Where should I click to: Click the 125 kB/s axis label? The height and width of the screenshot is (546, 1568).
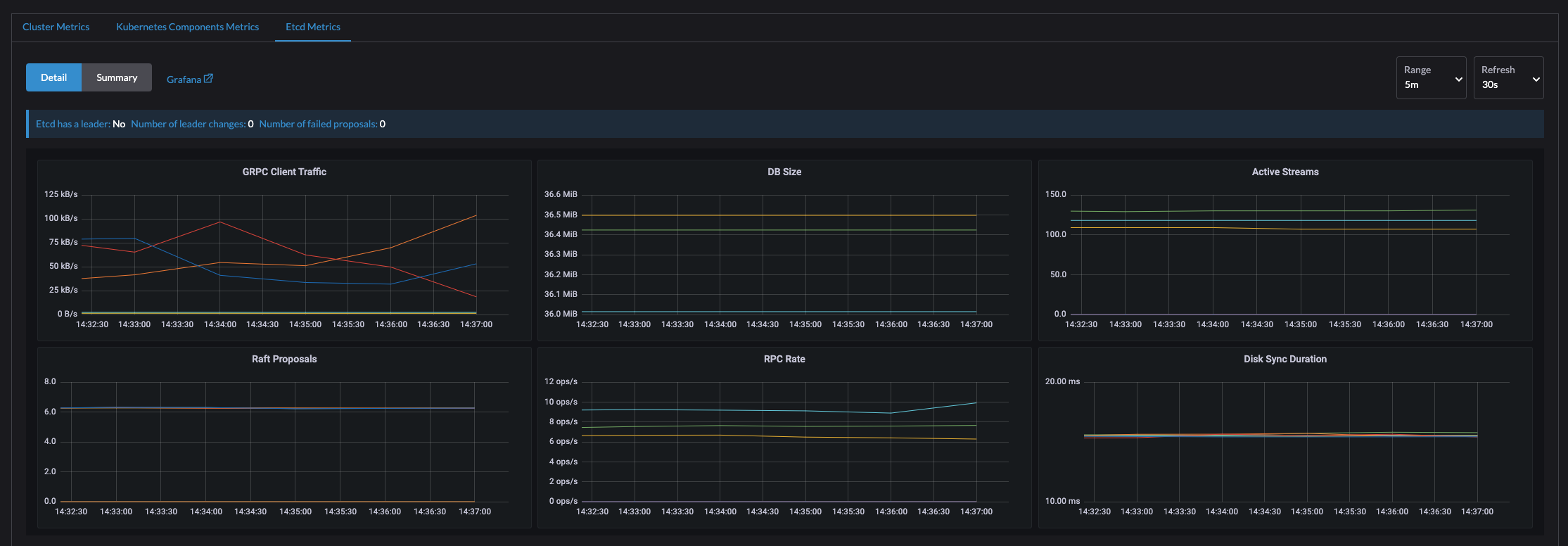coord(61,194)
